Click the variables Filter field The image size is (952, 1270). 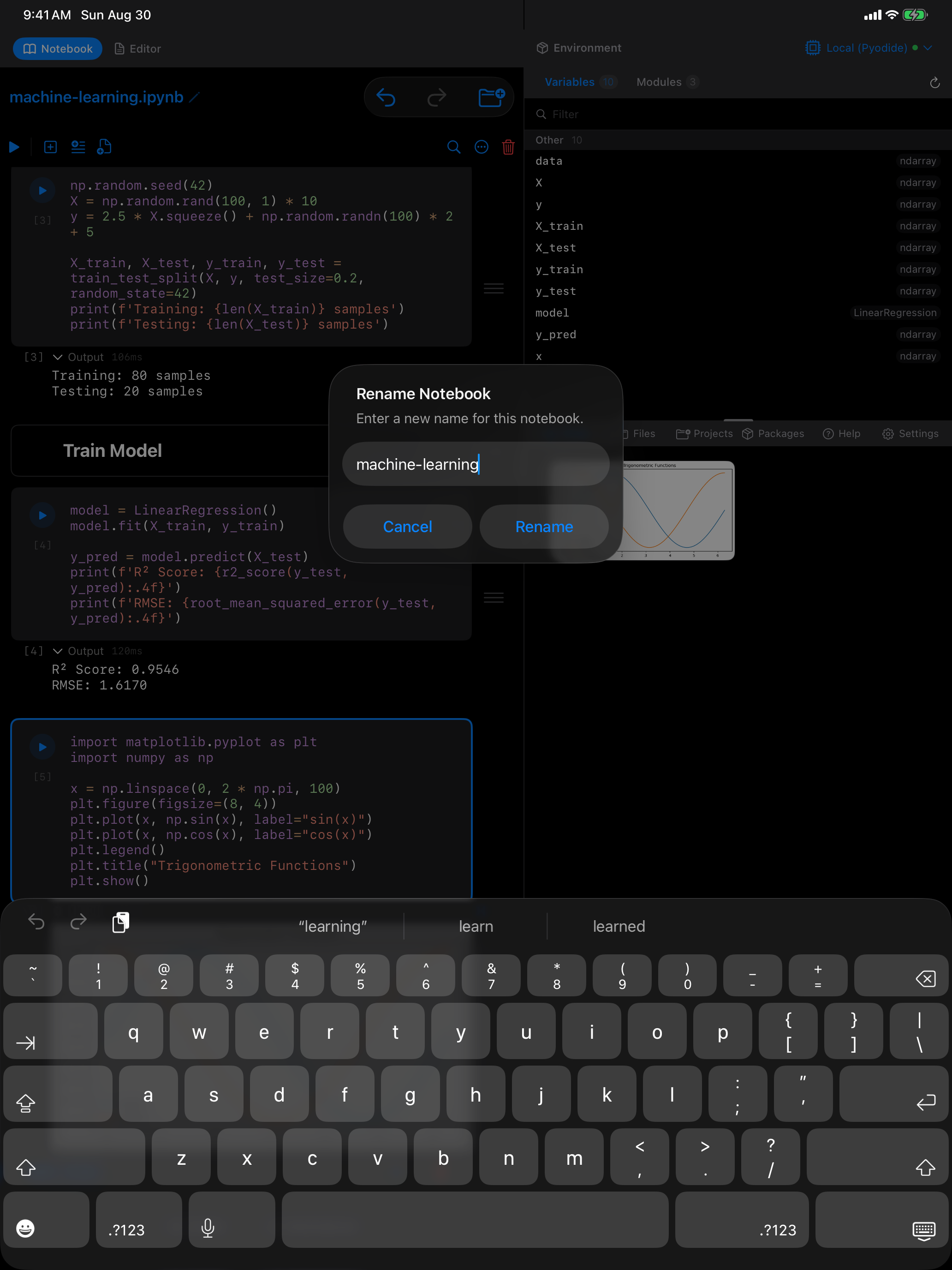pyautogui.click(x=738, y=114)
